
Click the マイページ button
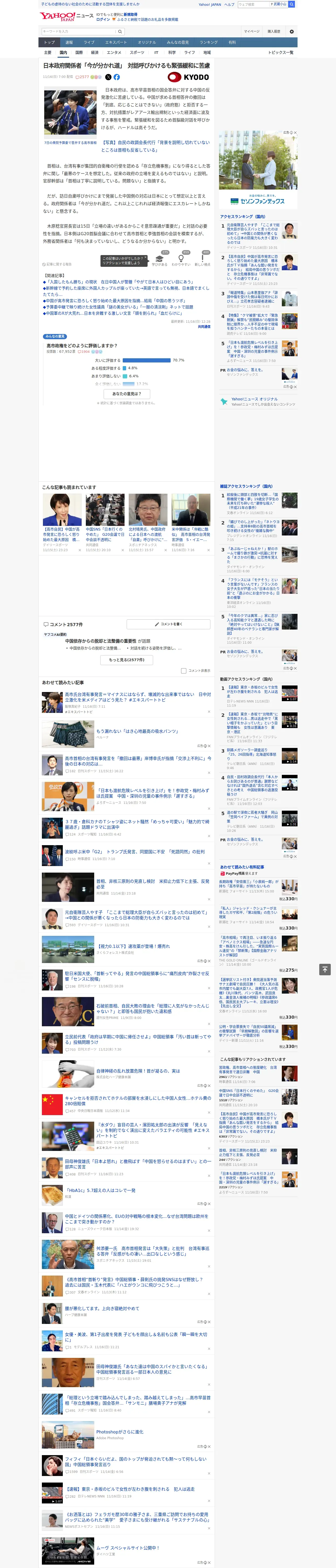click(251, 32)
